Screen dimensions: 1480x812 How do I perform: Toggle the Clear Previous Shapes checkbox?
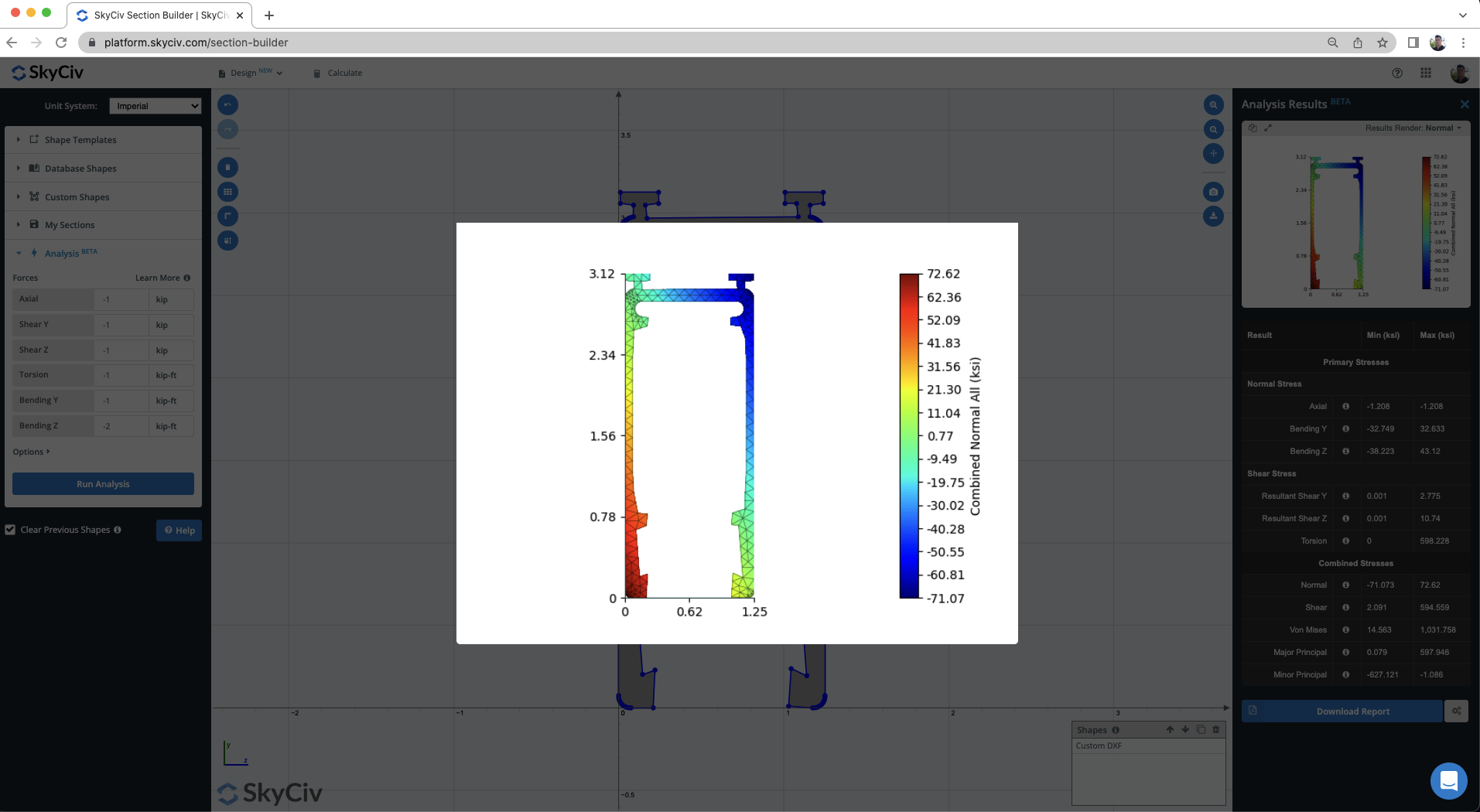coord(10,530)
